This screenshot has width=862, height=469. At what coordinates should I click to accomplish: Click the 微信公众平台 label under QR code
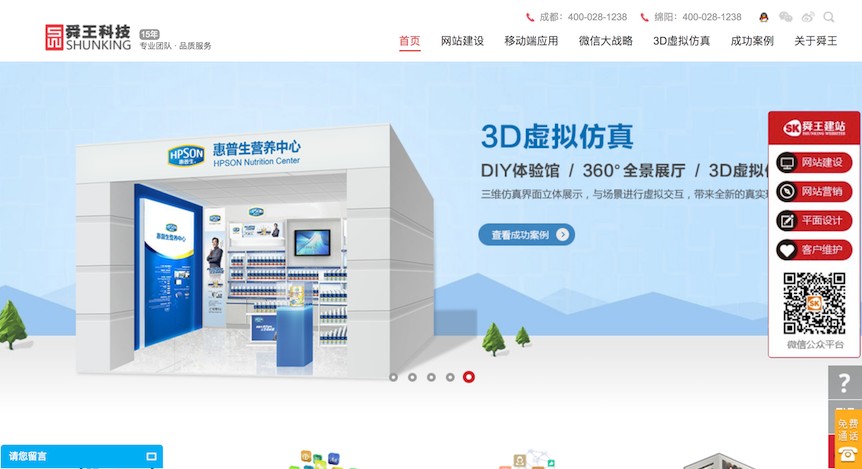(815, 345)
